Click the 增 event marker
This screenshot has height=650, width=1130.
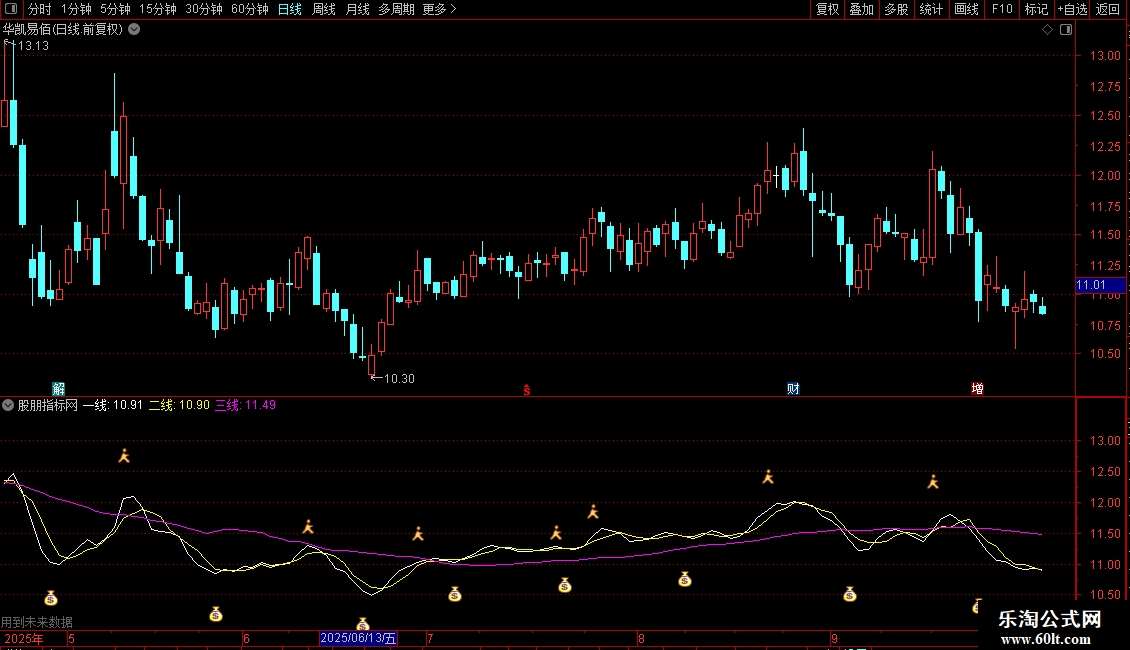[x=977, y=388]
